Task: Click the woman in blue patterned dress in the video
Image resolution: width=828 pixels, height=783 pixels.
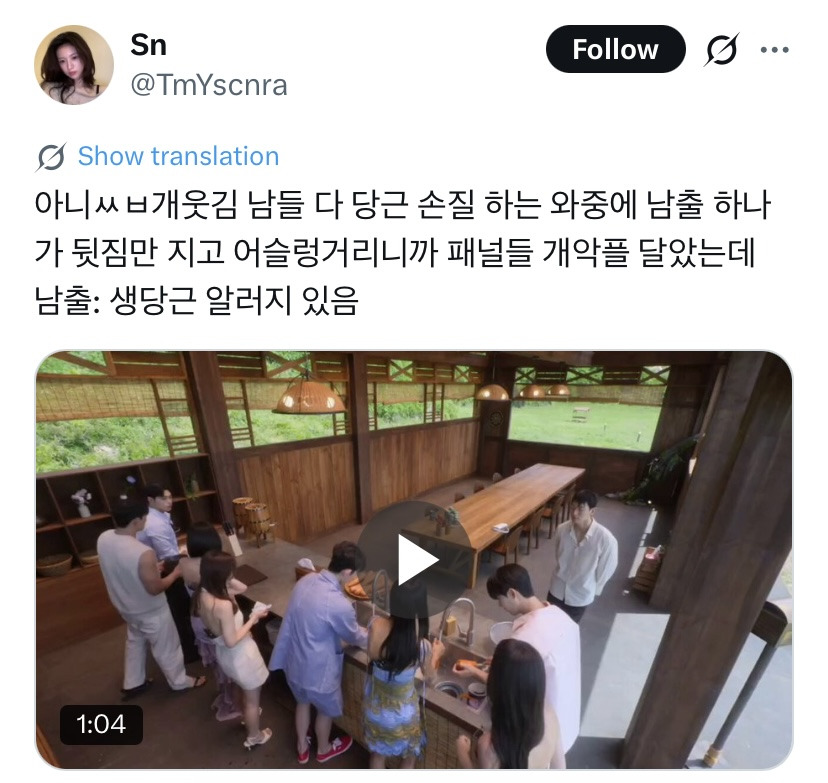Action: pos(394,681)
